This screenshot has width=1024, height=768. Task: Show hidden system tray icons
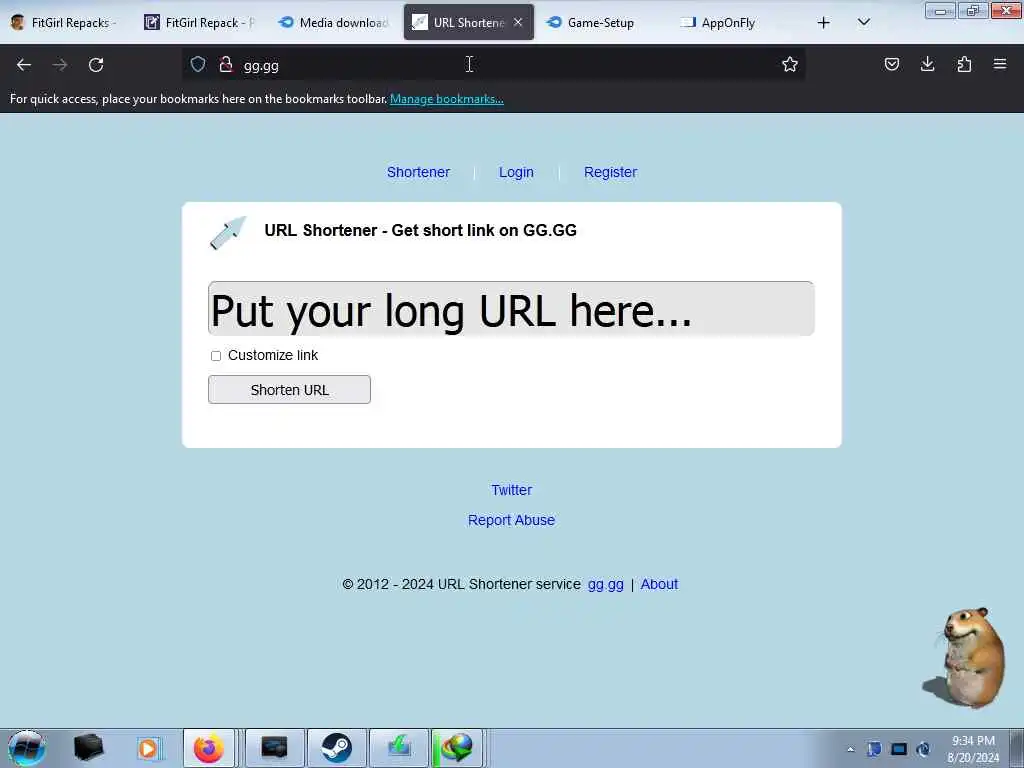(850, 749)
